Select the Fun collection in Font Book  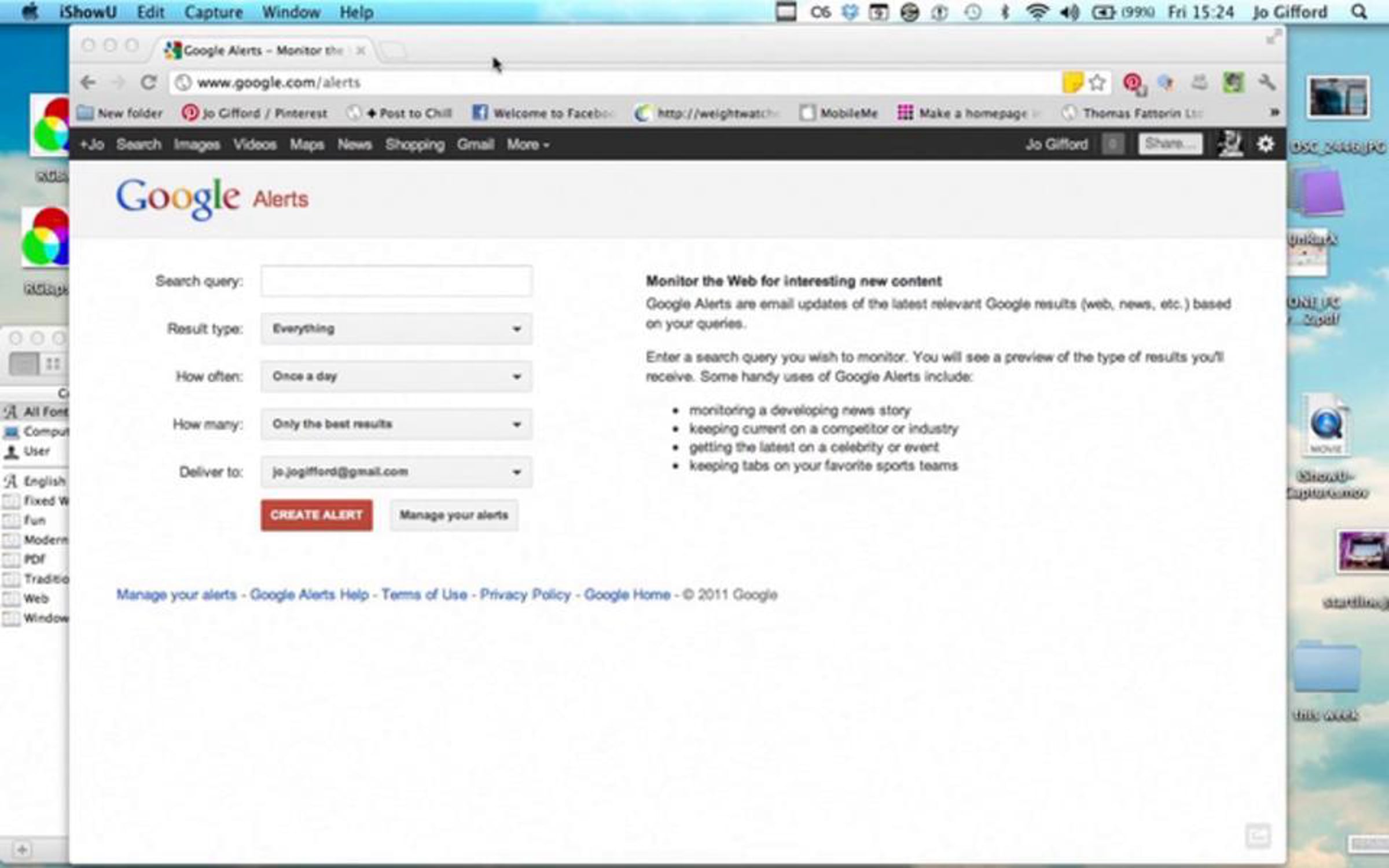click(35, 521)
